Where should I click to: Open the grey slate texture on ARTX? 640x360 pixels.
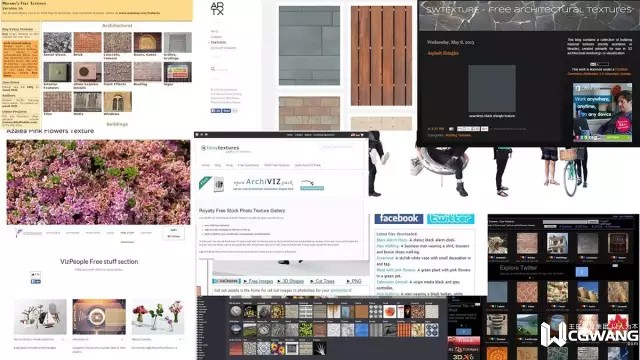(x=309, y=45)
